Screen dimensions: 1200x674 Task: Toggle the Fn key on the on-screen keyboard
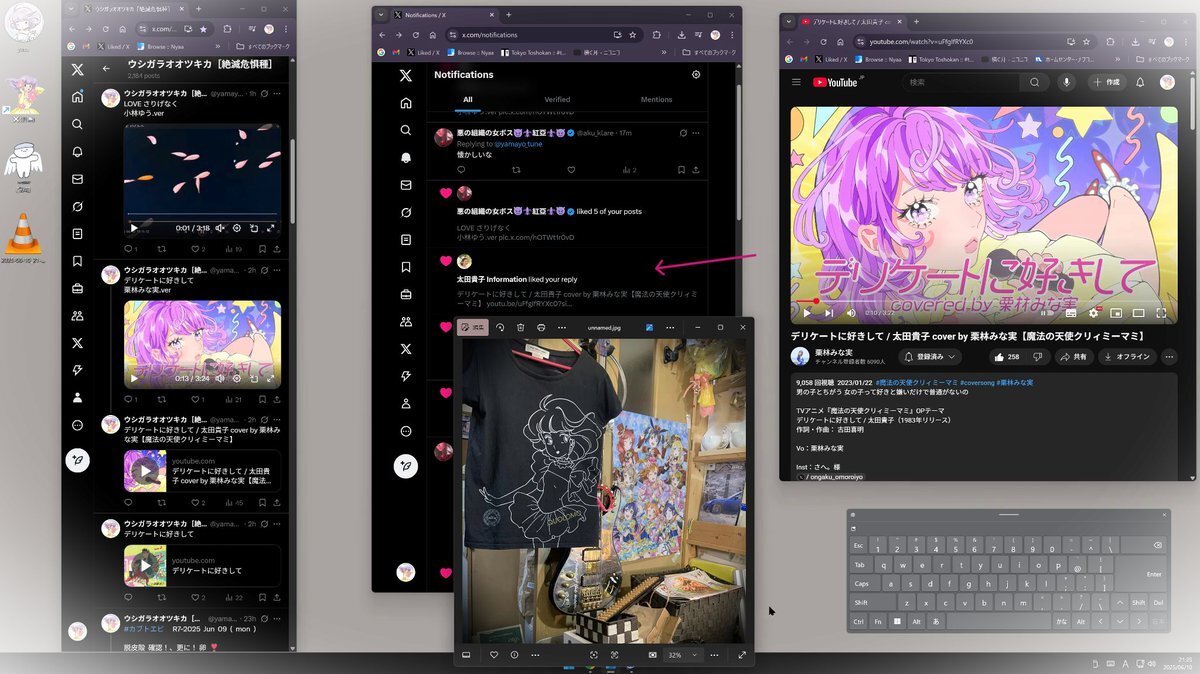pyautogui.click(x=878, y=621)
